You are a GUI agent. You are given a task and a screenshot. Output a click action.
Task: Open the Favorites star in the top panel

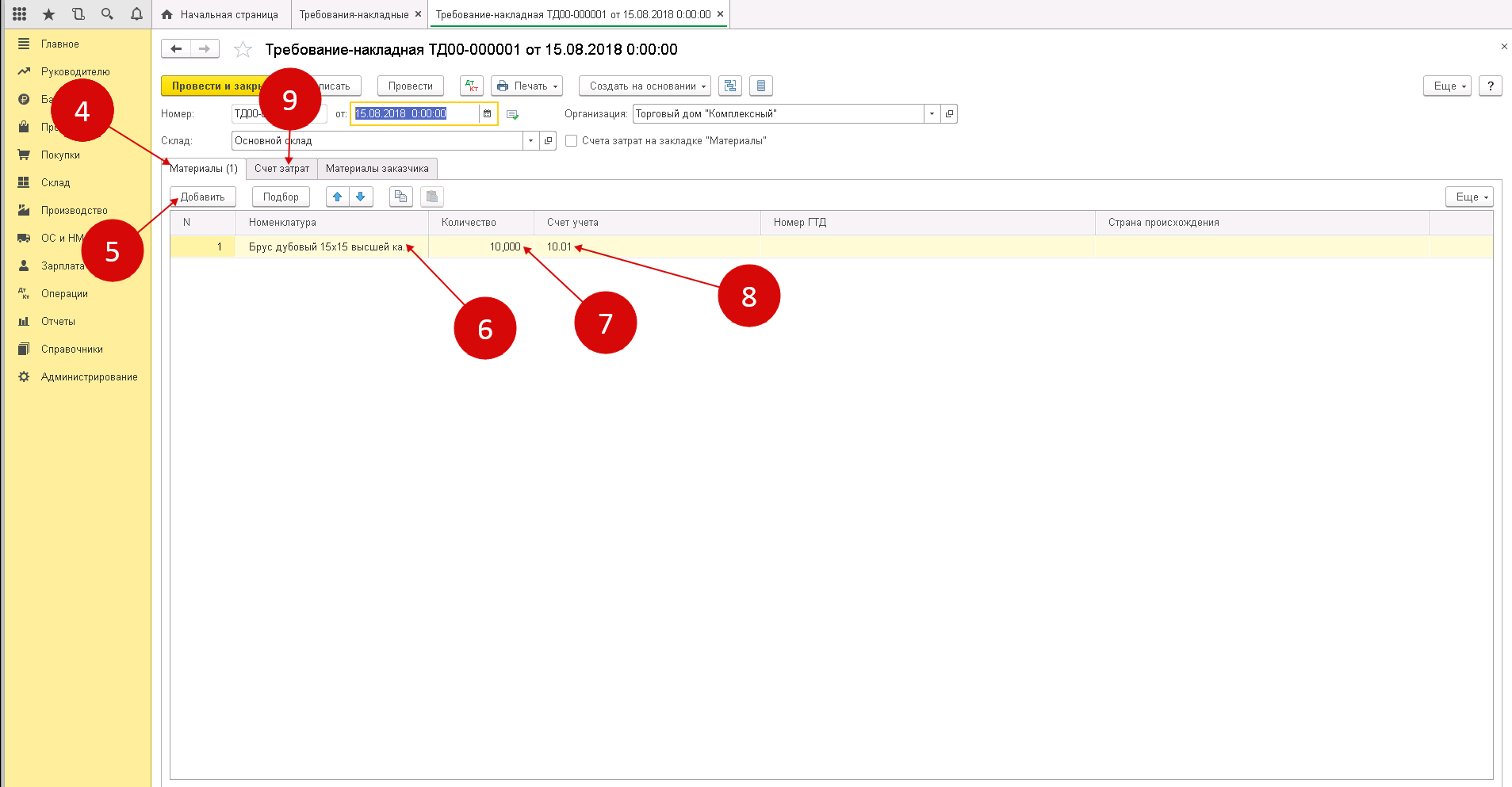pos(48,14)
